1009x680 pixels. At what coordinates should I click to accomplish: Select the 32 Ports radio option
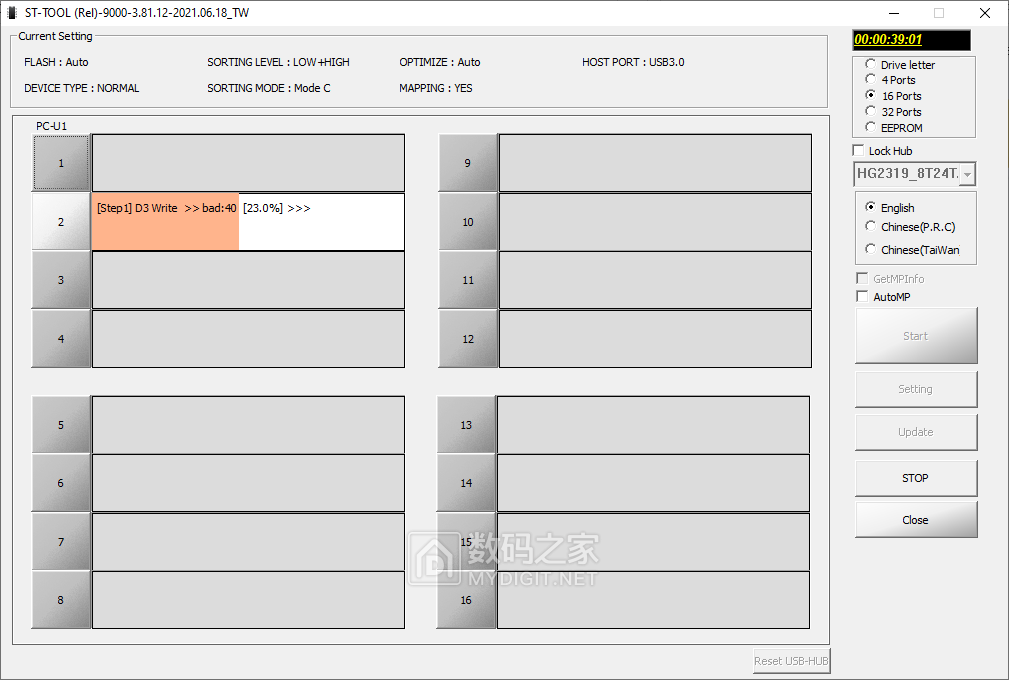(x=871, y=112)
